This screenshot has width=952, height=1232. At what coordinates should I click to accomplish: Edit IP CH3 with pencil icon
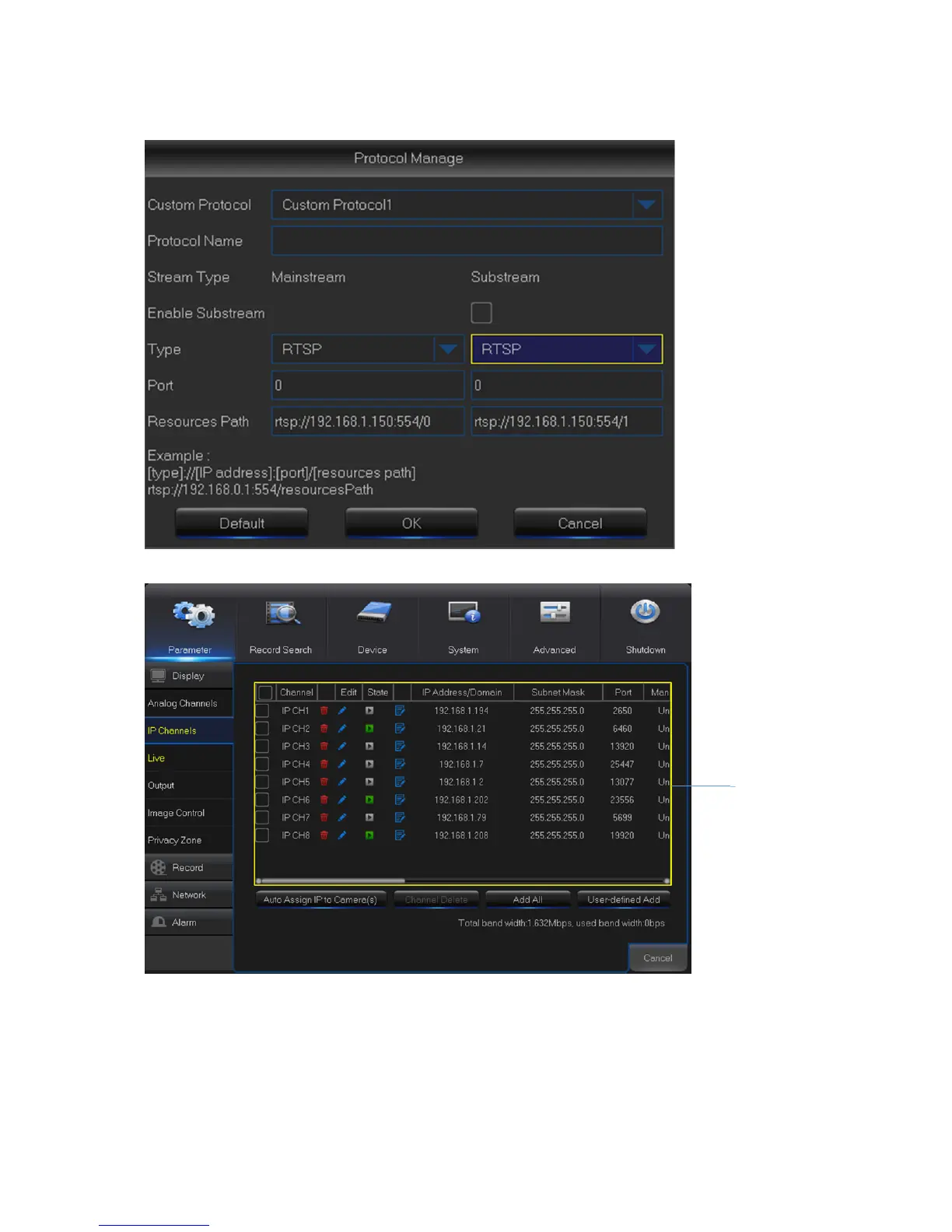pyautogui.click(x=342, y=747)
